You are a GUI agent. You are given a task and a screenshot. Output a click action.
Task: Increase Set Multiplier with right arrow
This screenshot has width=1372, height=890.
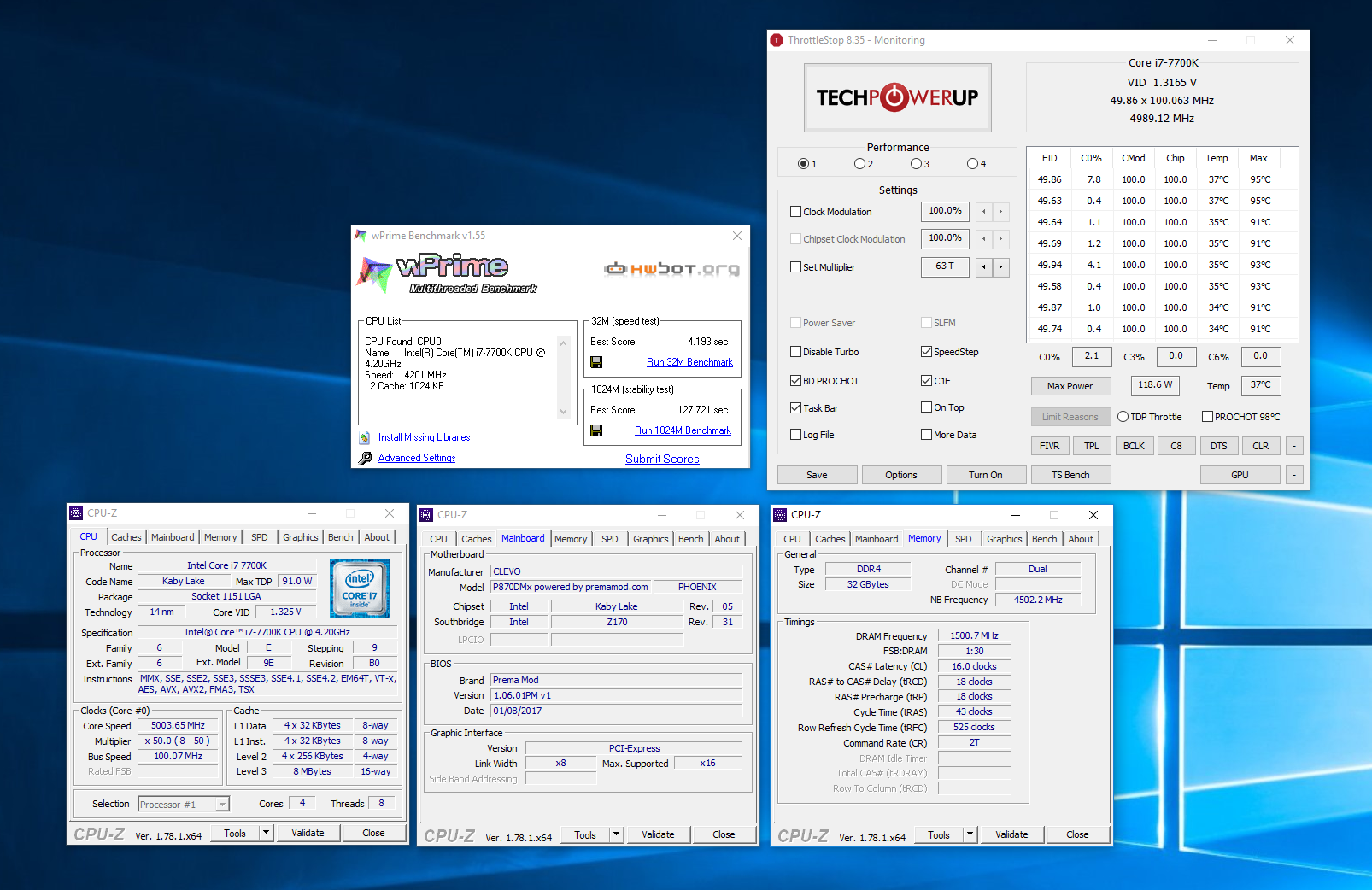[x=1000, y=267]
